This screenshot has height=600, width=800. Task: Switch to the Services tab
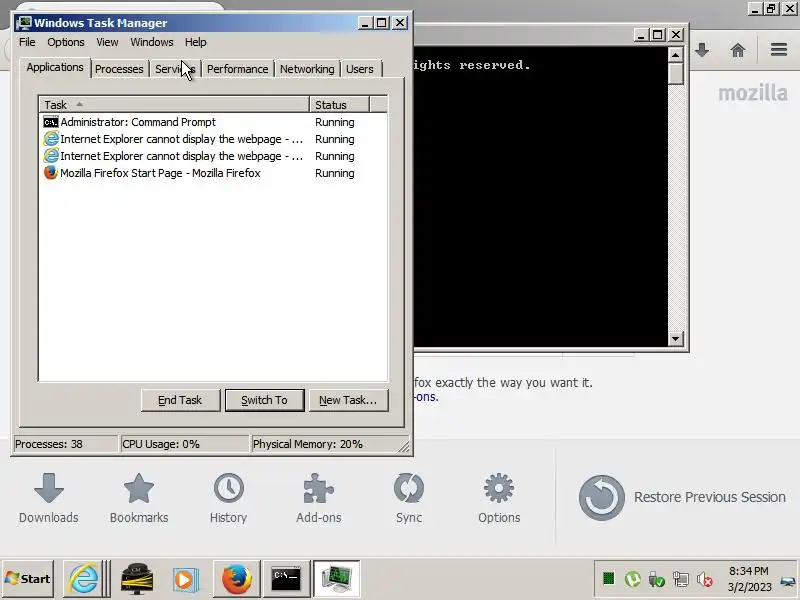pos(175,69)
